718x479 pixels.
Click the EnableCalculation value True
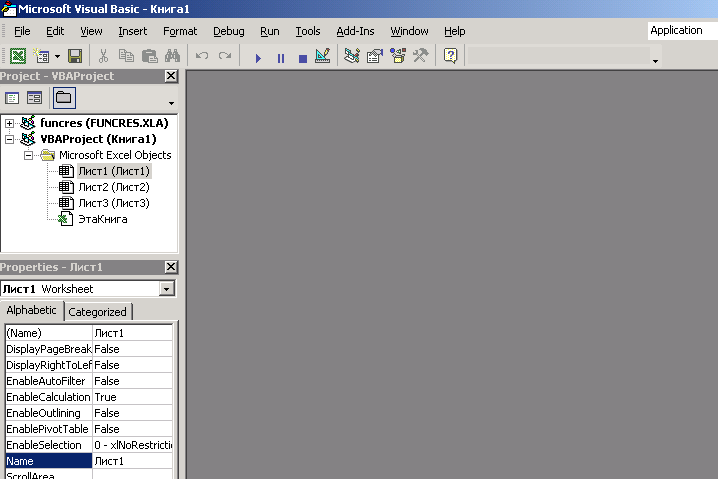(x=132, y=397)
